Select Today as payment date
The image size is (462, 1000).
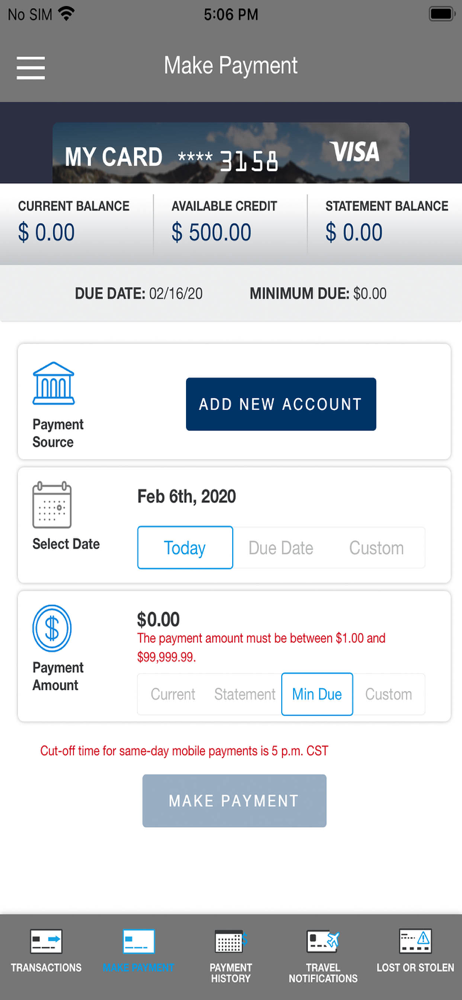tap(185, 548)
